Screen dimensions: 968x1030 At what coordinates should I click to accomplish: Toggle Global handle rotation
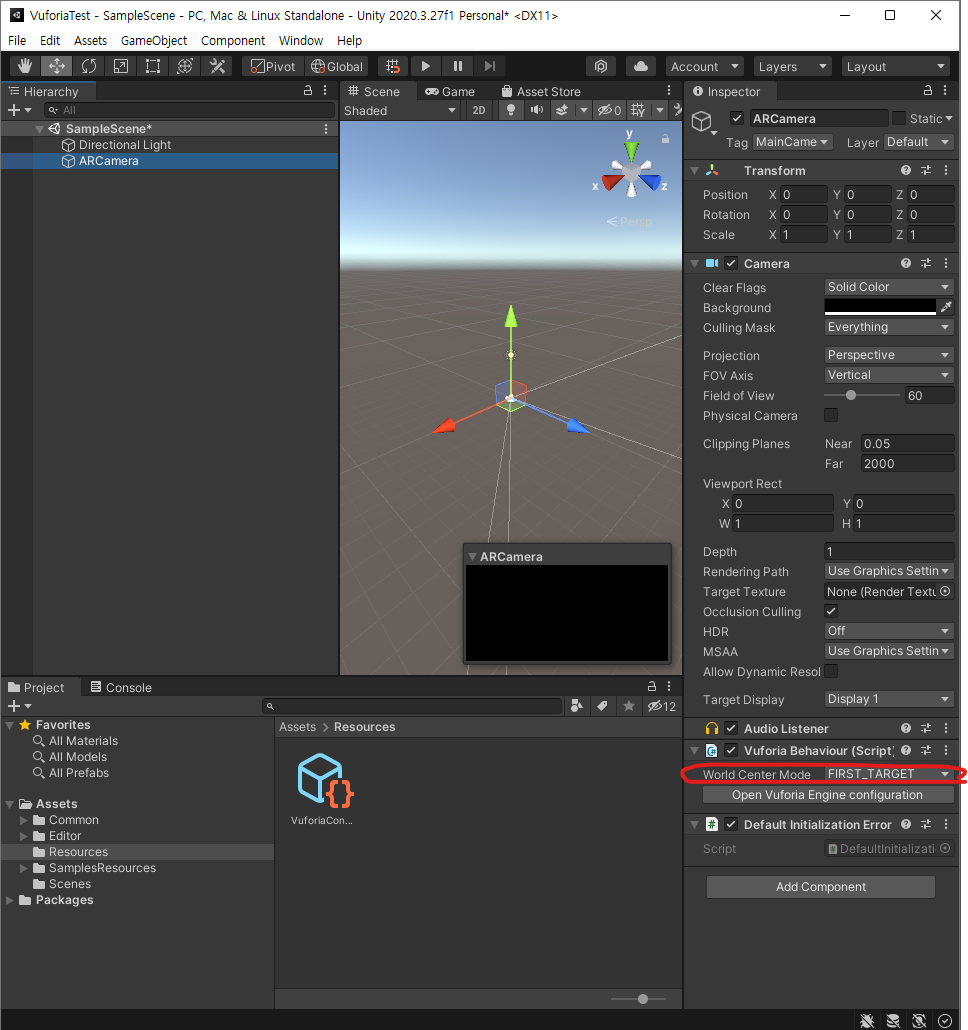[x=336, y=66]
